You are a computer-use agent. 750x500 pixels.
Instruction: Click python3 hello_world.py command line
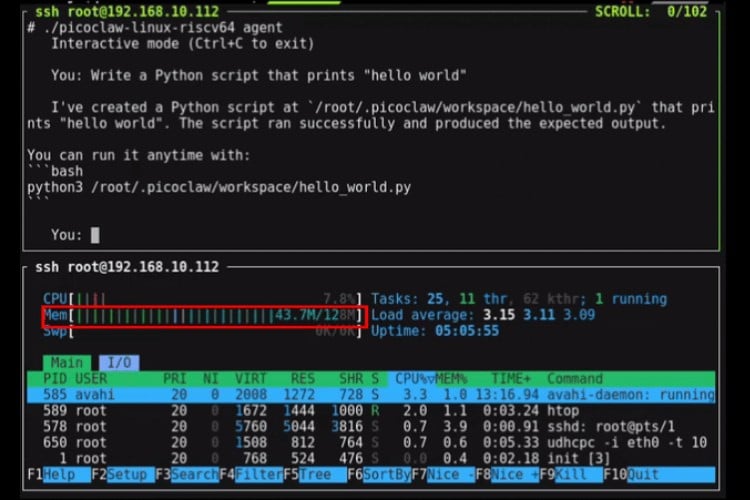(x=219, y=187)
